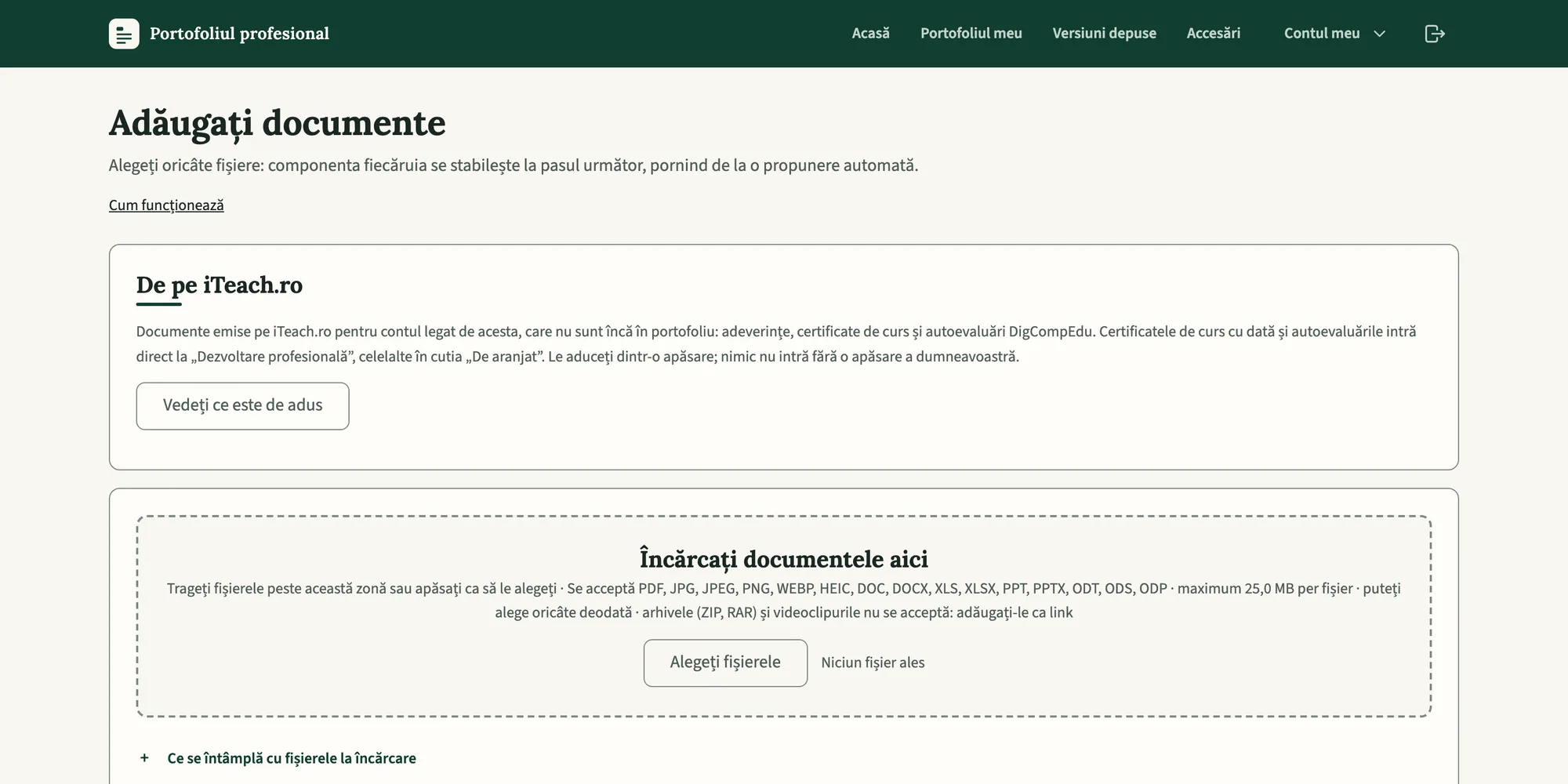The image size is (1568, 784).
Task: Click the 'Încărcați documentele aici' drop zone heading
Action: pyautogui.click(x=784, y=559)
